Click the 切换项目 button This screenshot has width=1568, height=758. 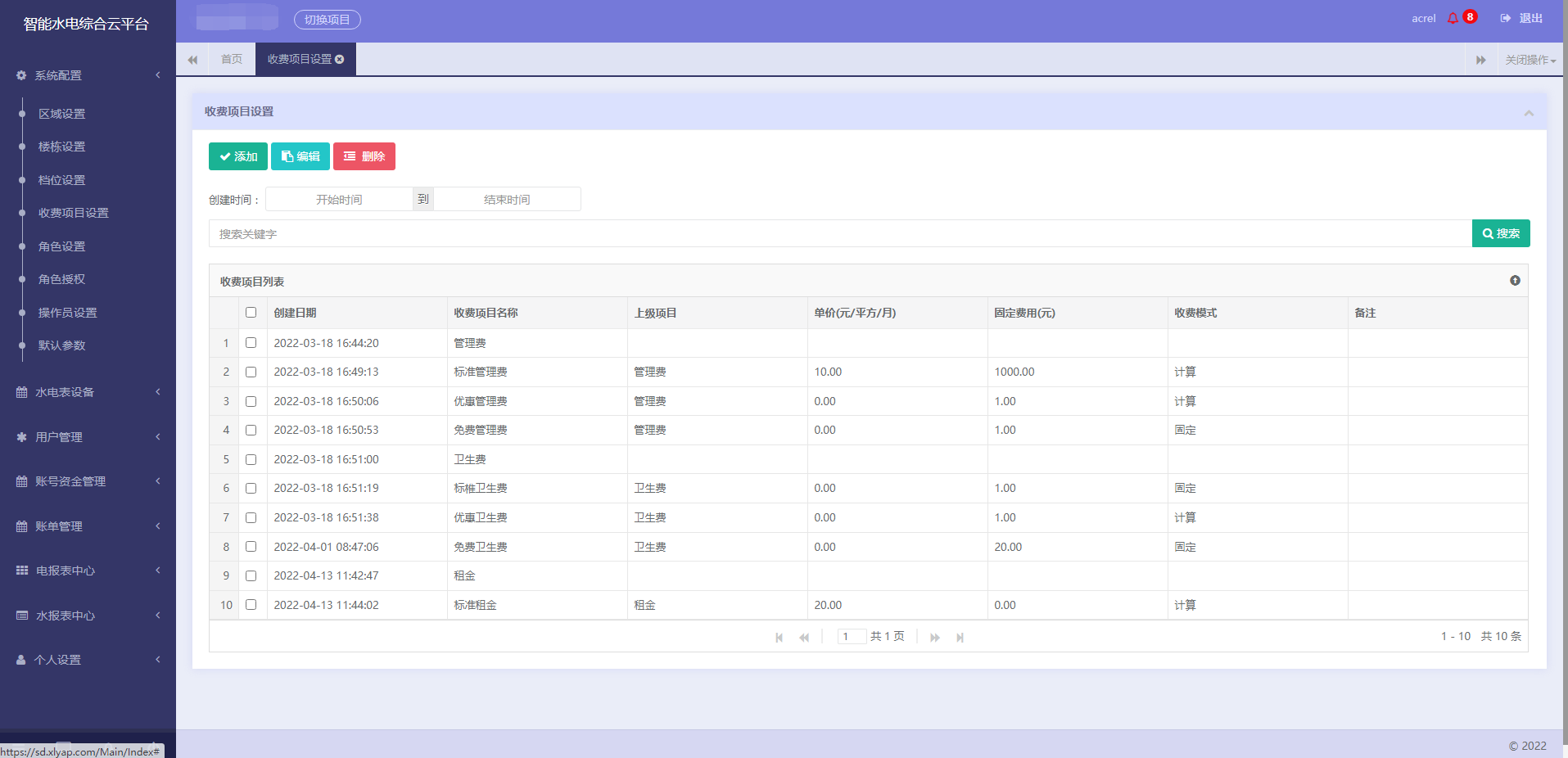coord(328,20)
